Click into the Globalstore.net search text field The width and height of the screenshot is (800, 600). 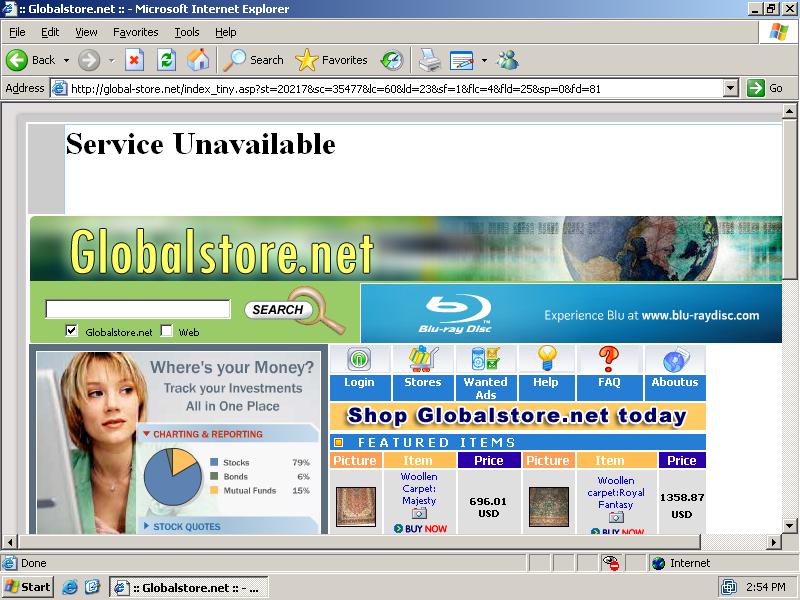click(138, 309)
